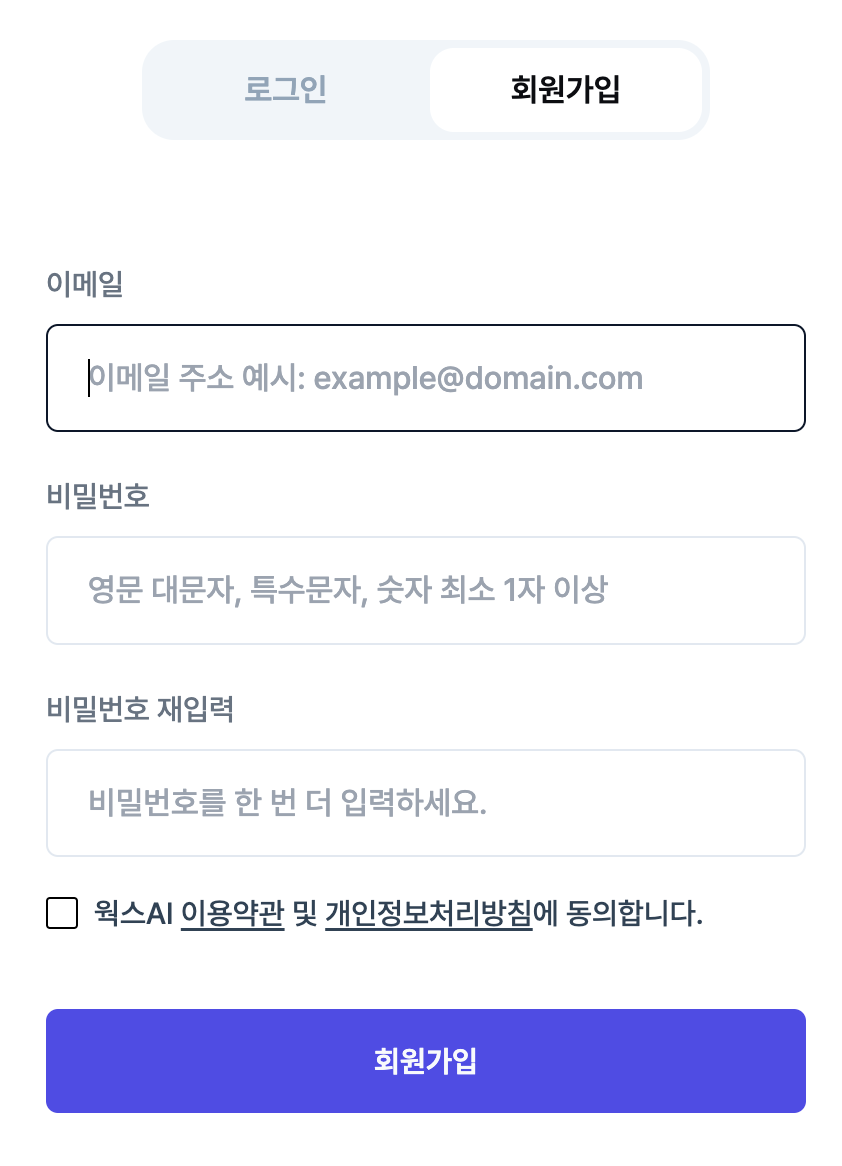Select field showing example@domain.com placeholder
The width and height of the screenshot is (842, 1166).
coord(425,378)
